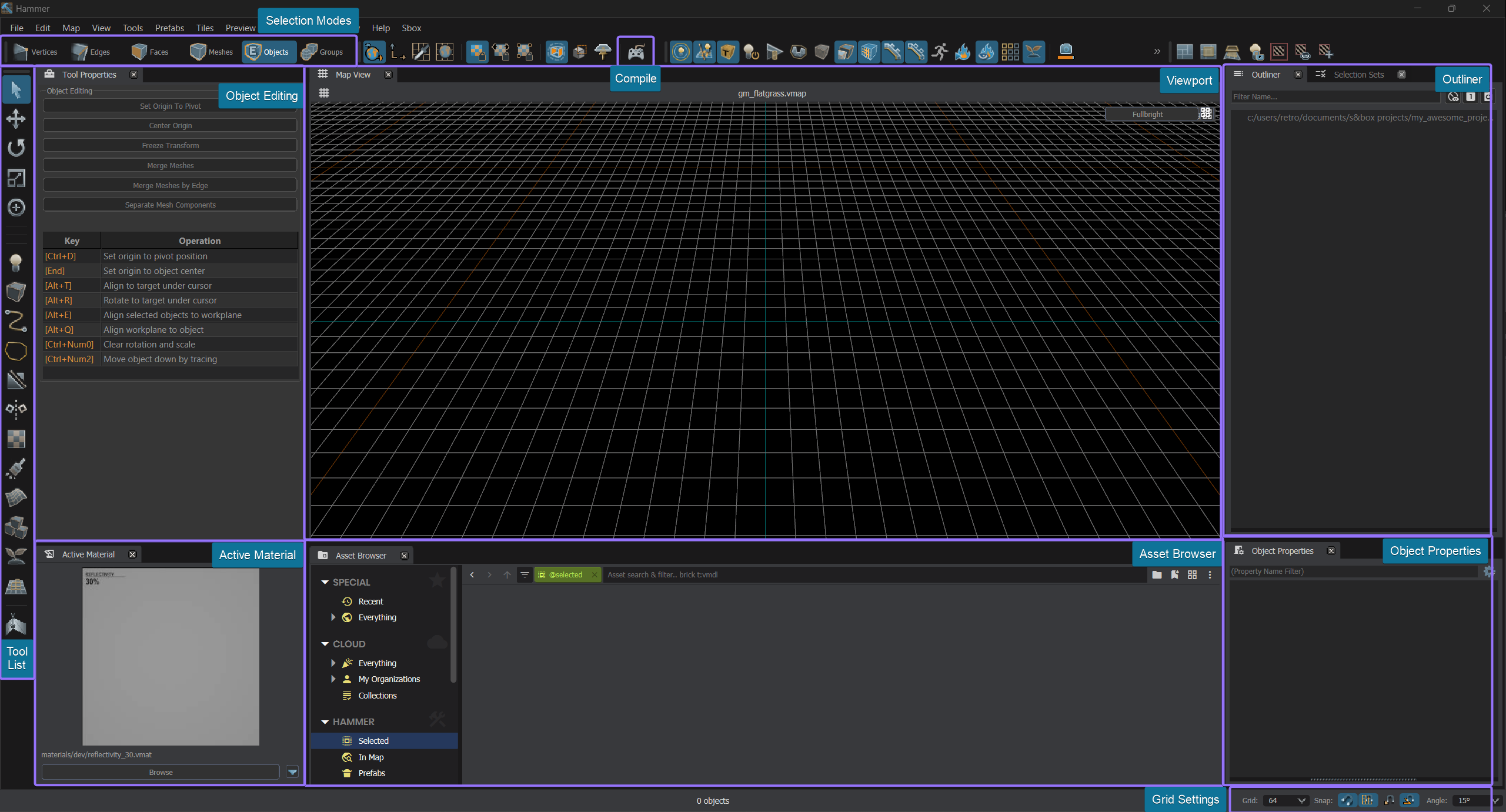The width and height of the screenshot is (1506, 812).
Task: Click the Object Properties horizontal scrollbar
Action: pyautogui.click(x=1364, y=779)
